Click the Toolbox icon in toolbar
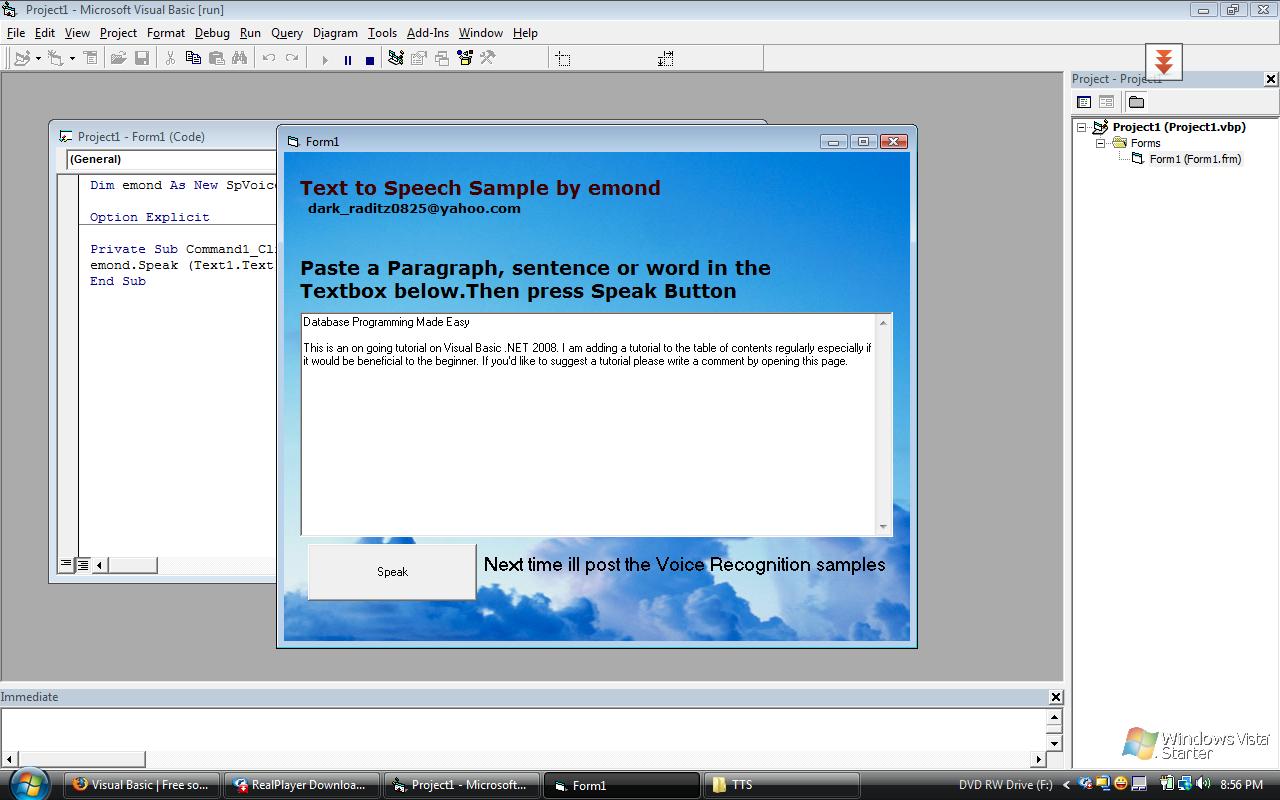The image size is (1280, 800). 488,59
